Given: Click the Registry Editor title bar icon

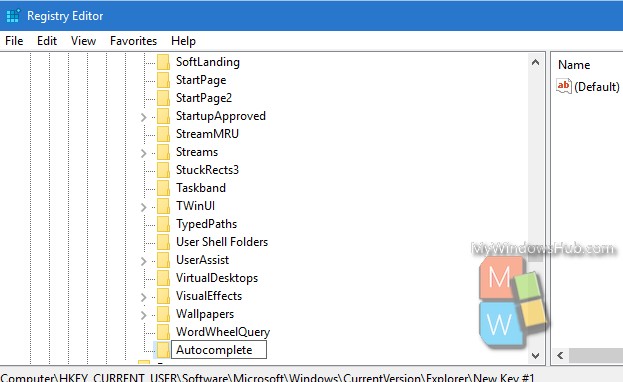Looking at the screenshot, I should point(13,16).
